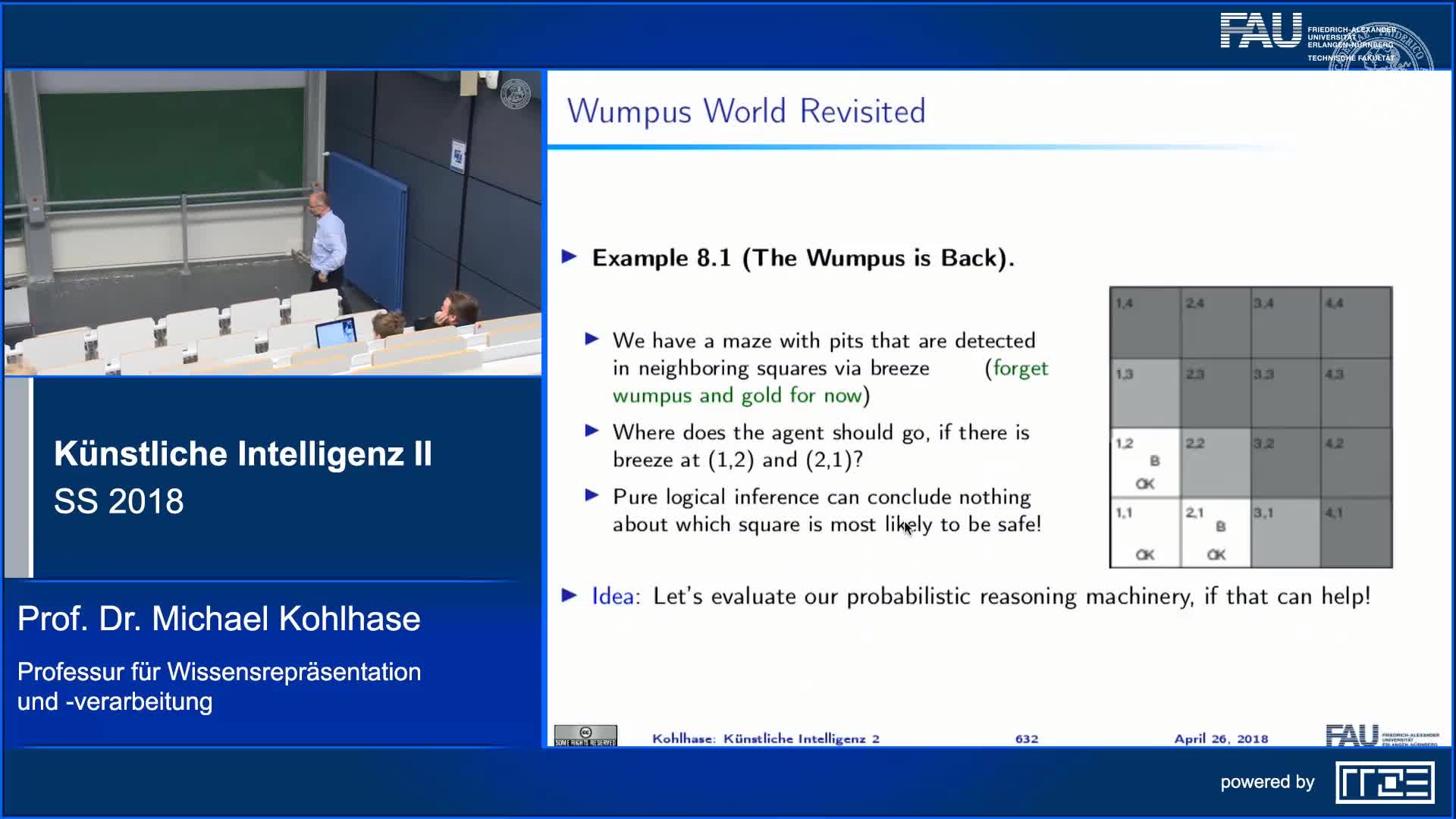
Task: Click the small FAU logo in slide footer
Action: click(x=1352, y=735)
